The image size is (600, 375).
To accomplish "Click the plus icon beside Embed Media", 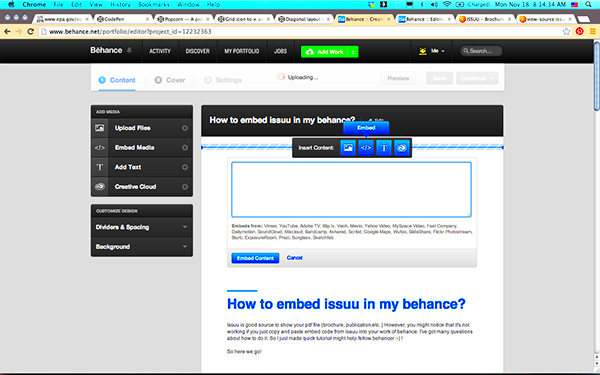I will coord(185,148).
